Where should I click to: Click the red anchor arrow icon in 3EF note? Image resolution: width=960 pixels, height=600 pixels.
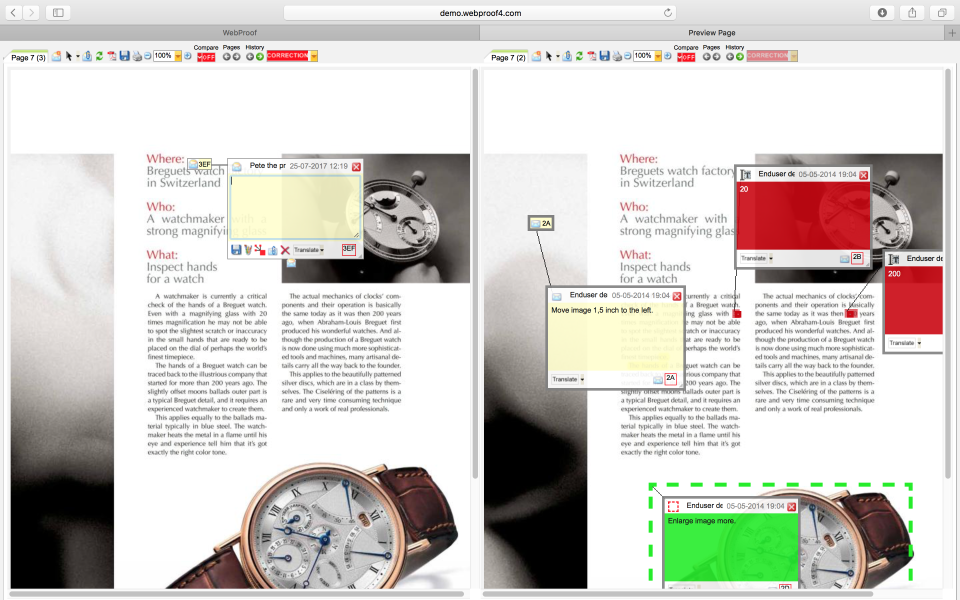[260, 250]
